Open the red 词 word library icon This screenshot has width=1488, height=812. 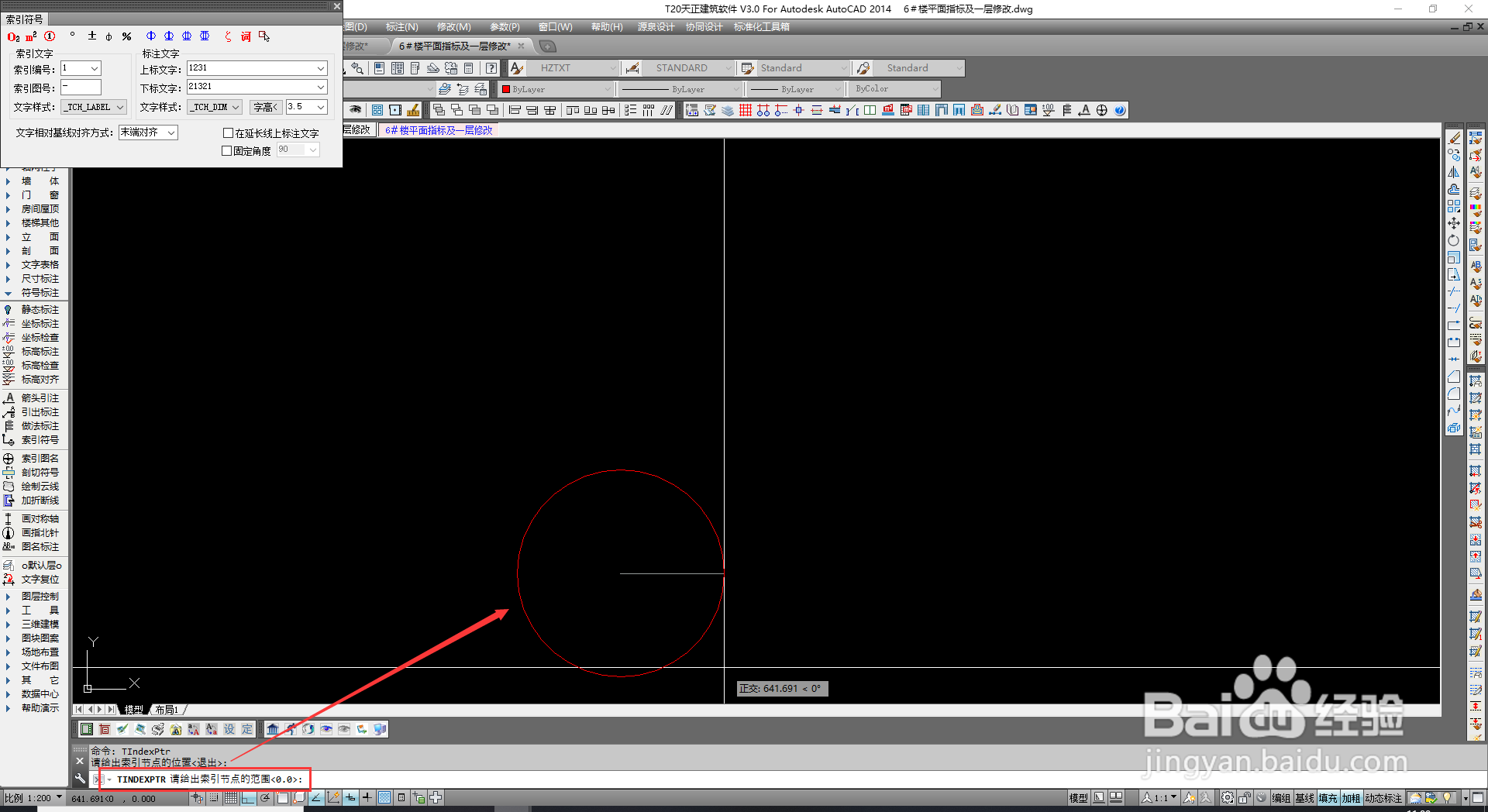[246, 36]
